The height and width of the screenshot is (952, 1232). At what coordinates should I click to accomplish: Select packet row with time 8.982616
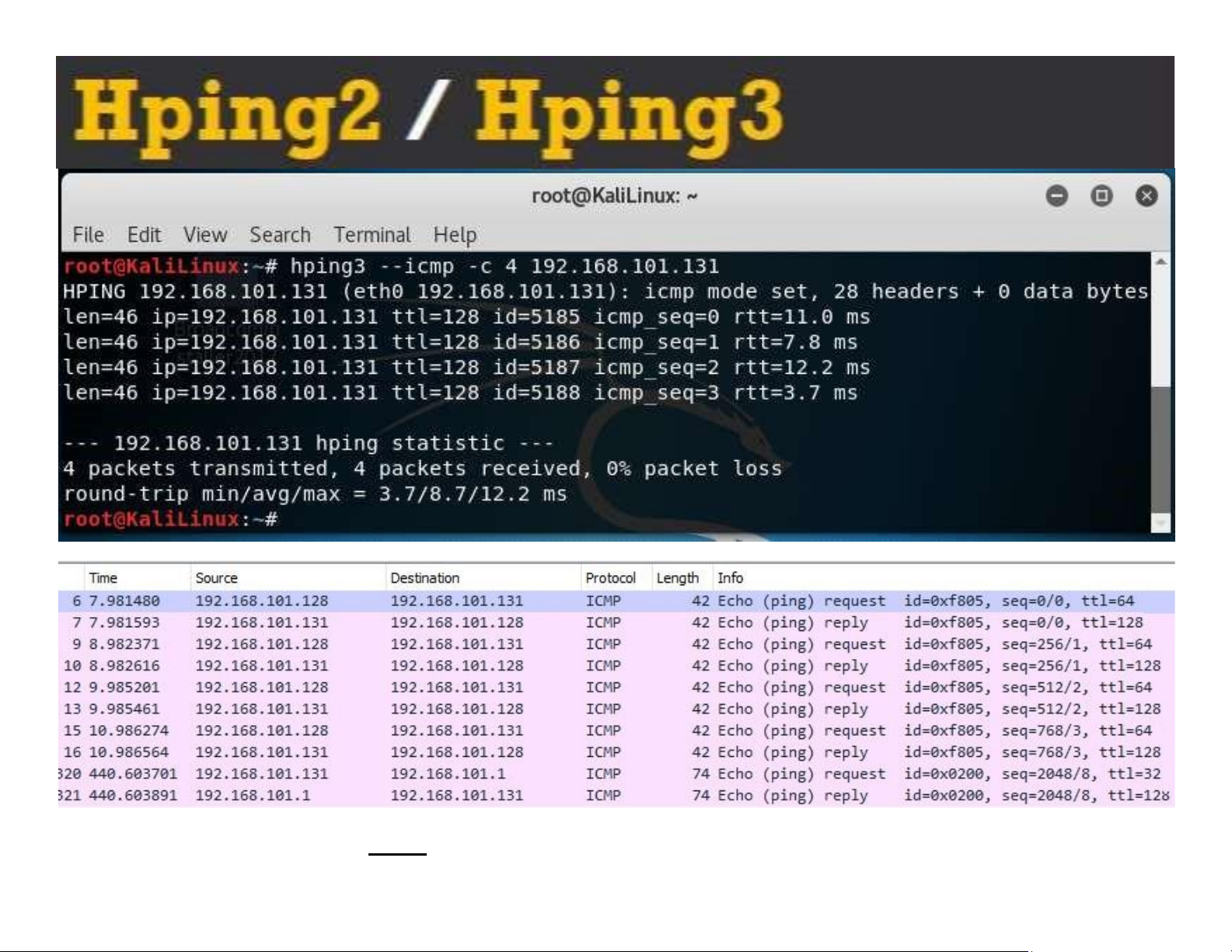[616, 666]
